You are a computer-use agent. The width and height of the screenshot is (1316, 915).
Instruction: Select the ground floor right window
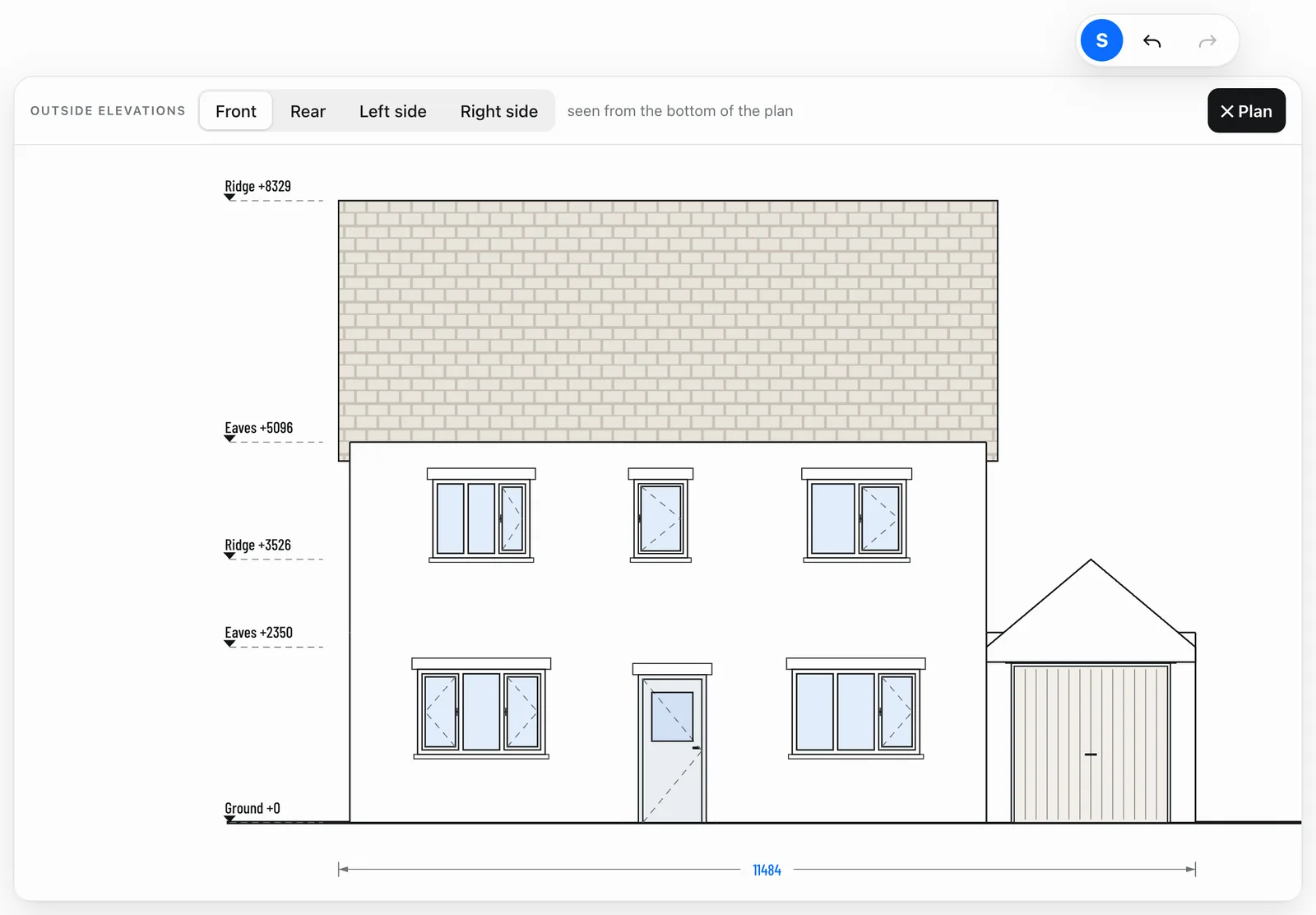[x=855, y=708]
